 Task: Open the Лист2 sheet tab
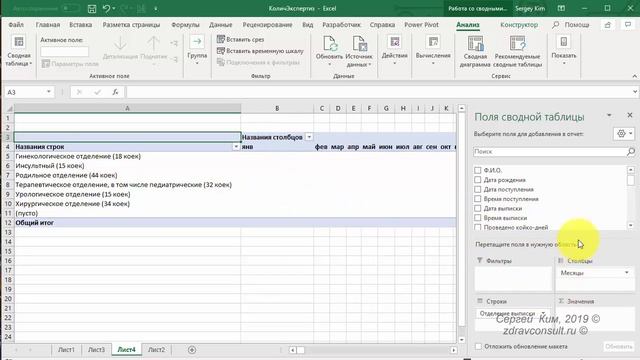[x=156, y=350]
